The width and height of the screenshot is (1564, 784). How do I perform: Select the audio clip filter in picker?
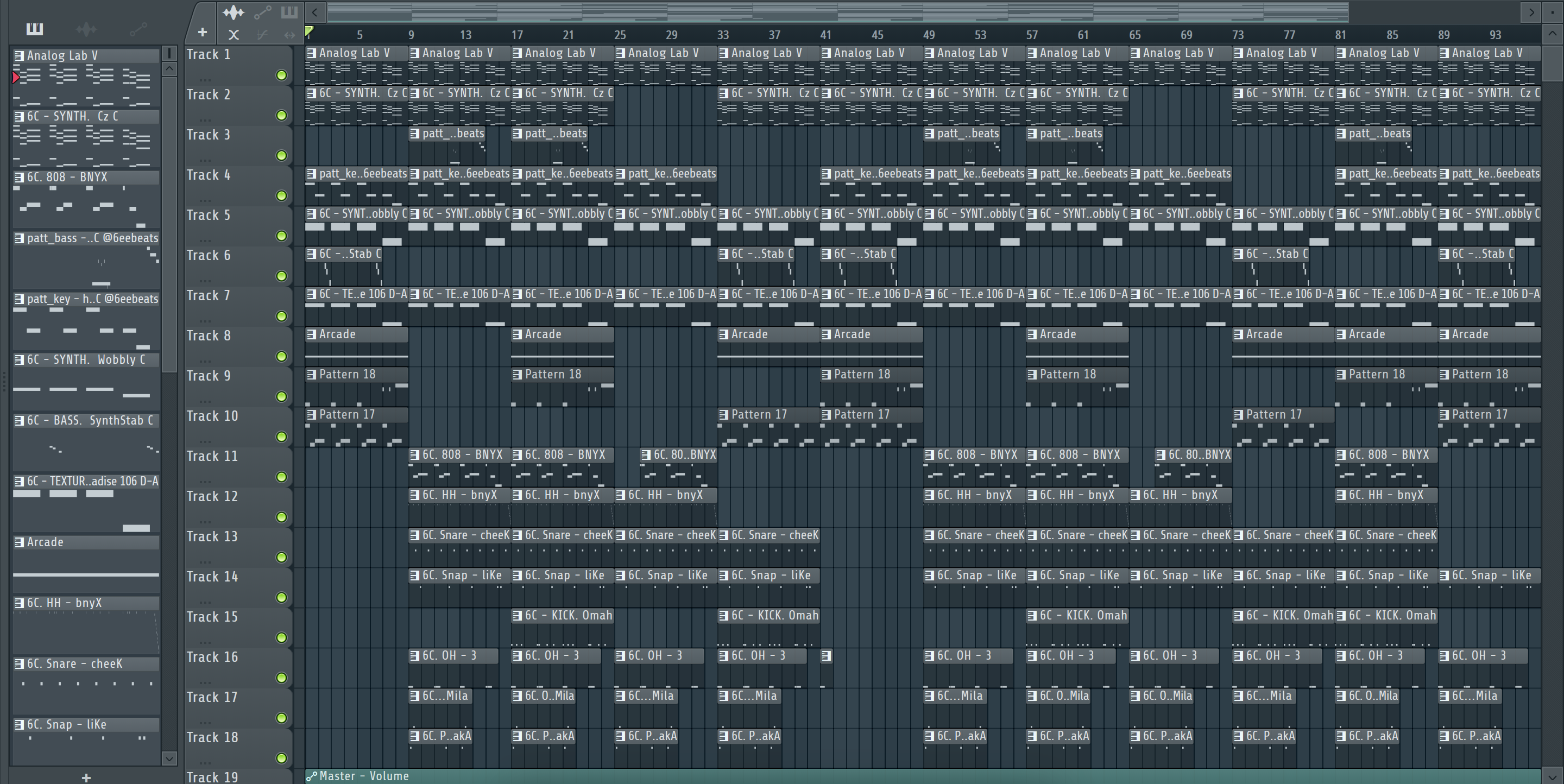tap(86, 29)
